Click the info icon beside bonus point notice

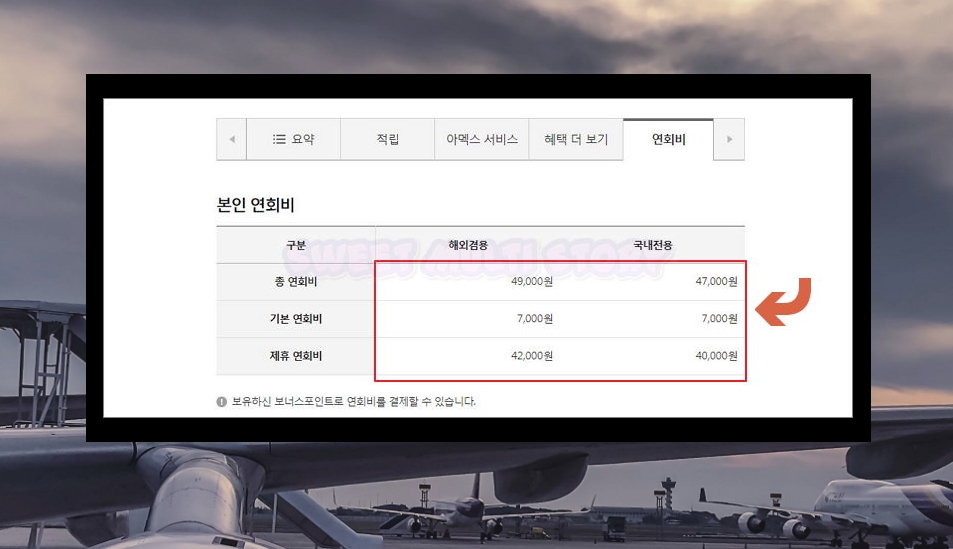click(x=222, y=401)
